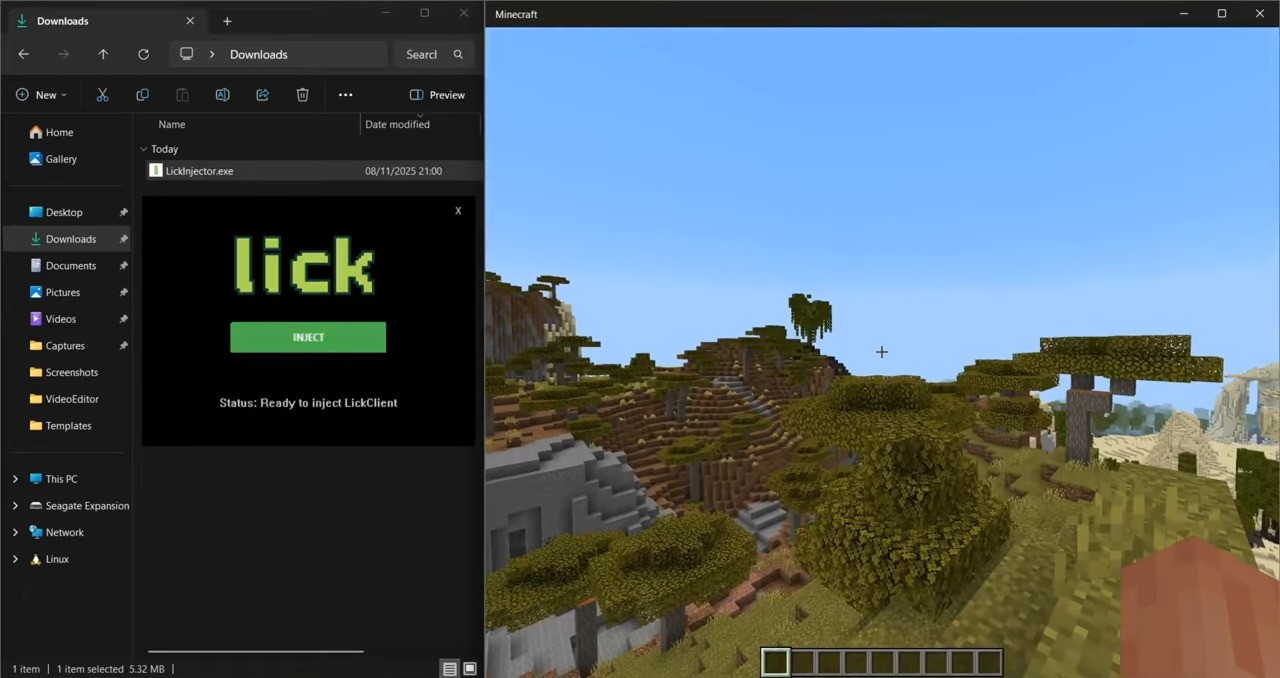Switch to details view layout
1280x678 pixels.
click(x=449, y=669)
